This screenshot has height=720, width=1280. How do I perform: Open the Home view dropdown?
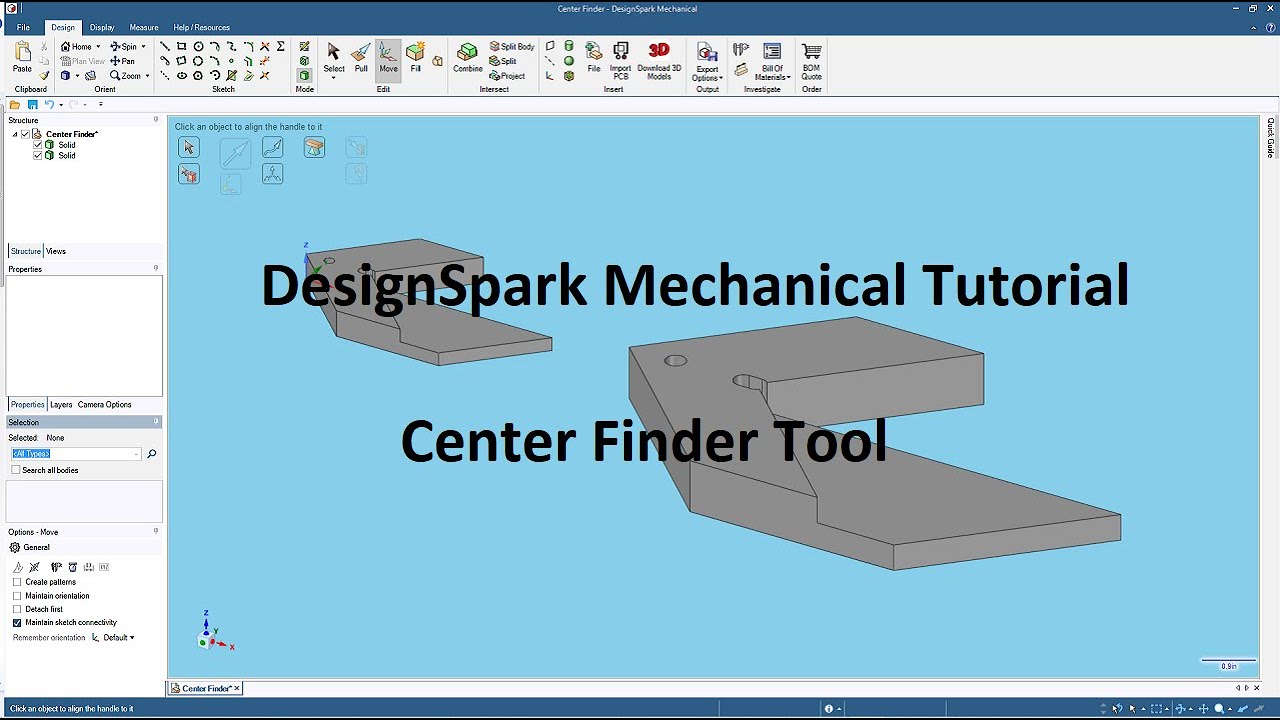pos(98,47)
